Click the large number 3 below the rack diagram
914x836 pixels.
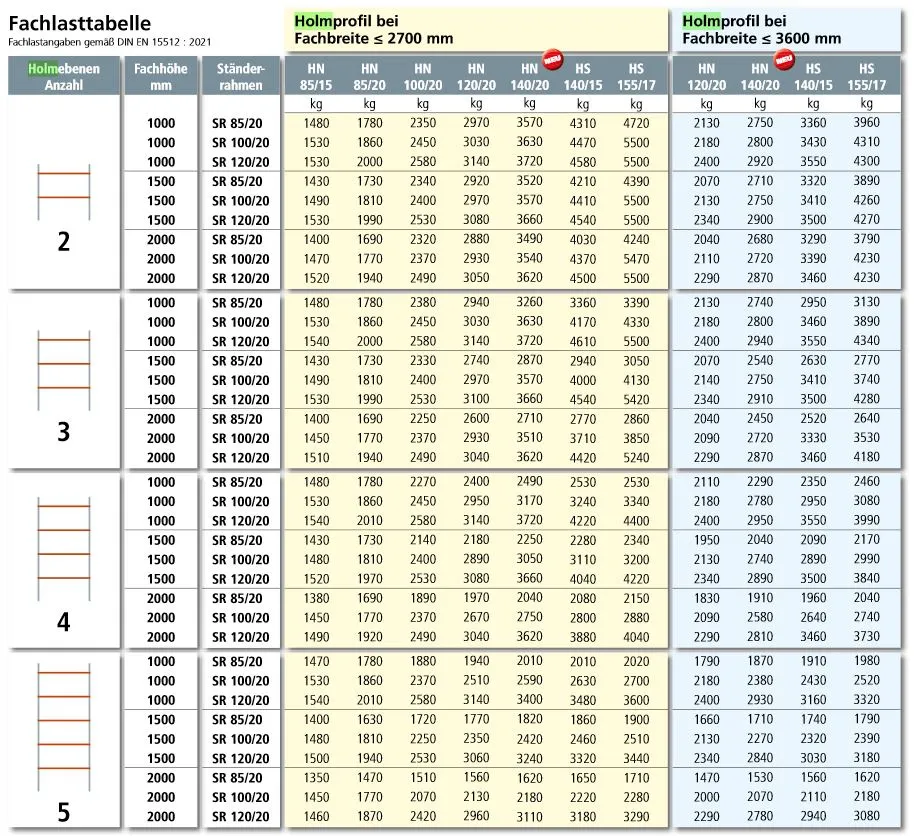point(64,432)
